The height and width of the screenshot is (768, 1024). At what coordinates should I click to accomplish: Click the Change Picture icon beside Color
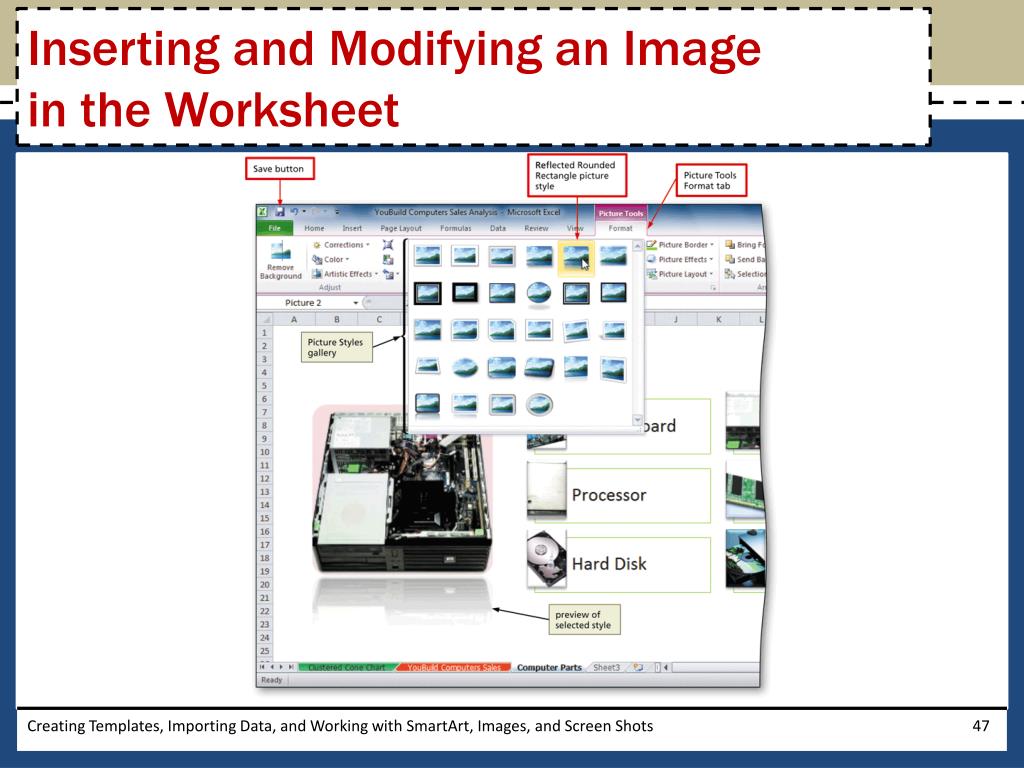tap(388, 260)
